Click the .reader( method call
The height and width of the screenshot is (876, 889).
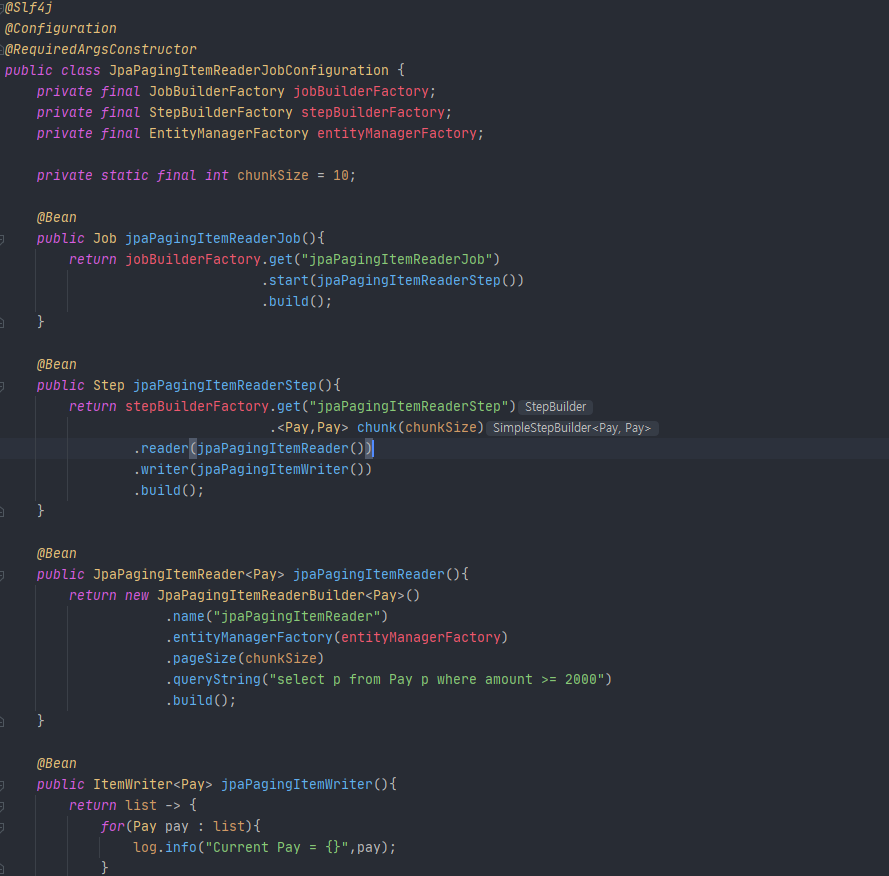tap(164, 448)
